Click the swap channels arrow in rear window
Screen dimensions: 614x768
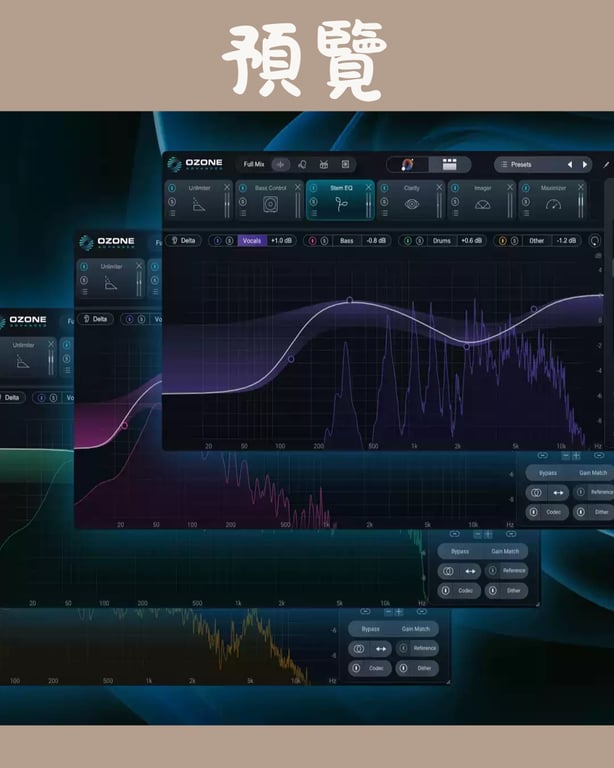(x=381, y=648)
